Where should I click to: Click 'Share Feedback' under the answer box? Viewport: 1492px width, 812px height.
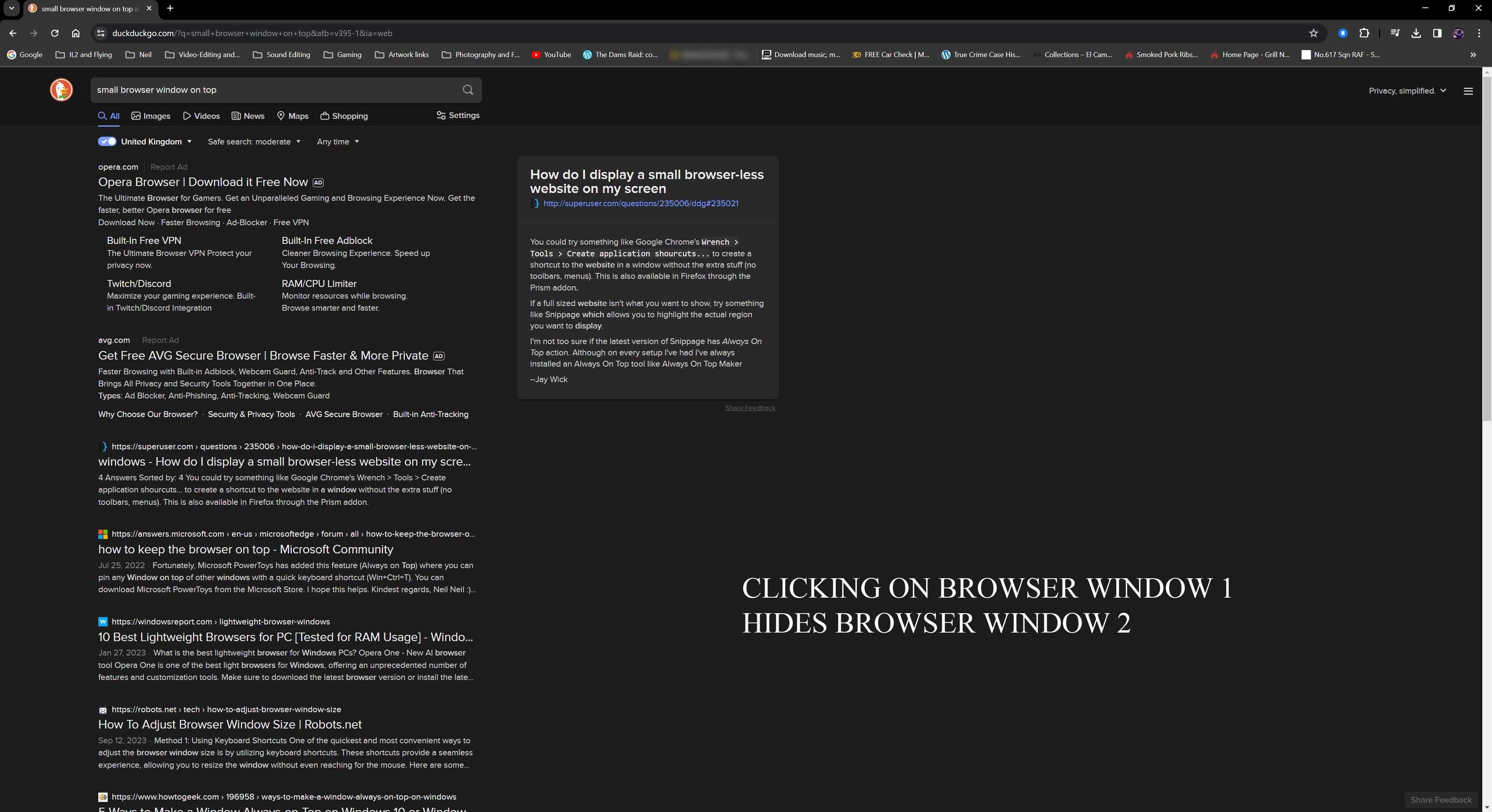click(750, 407)
